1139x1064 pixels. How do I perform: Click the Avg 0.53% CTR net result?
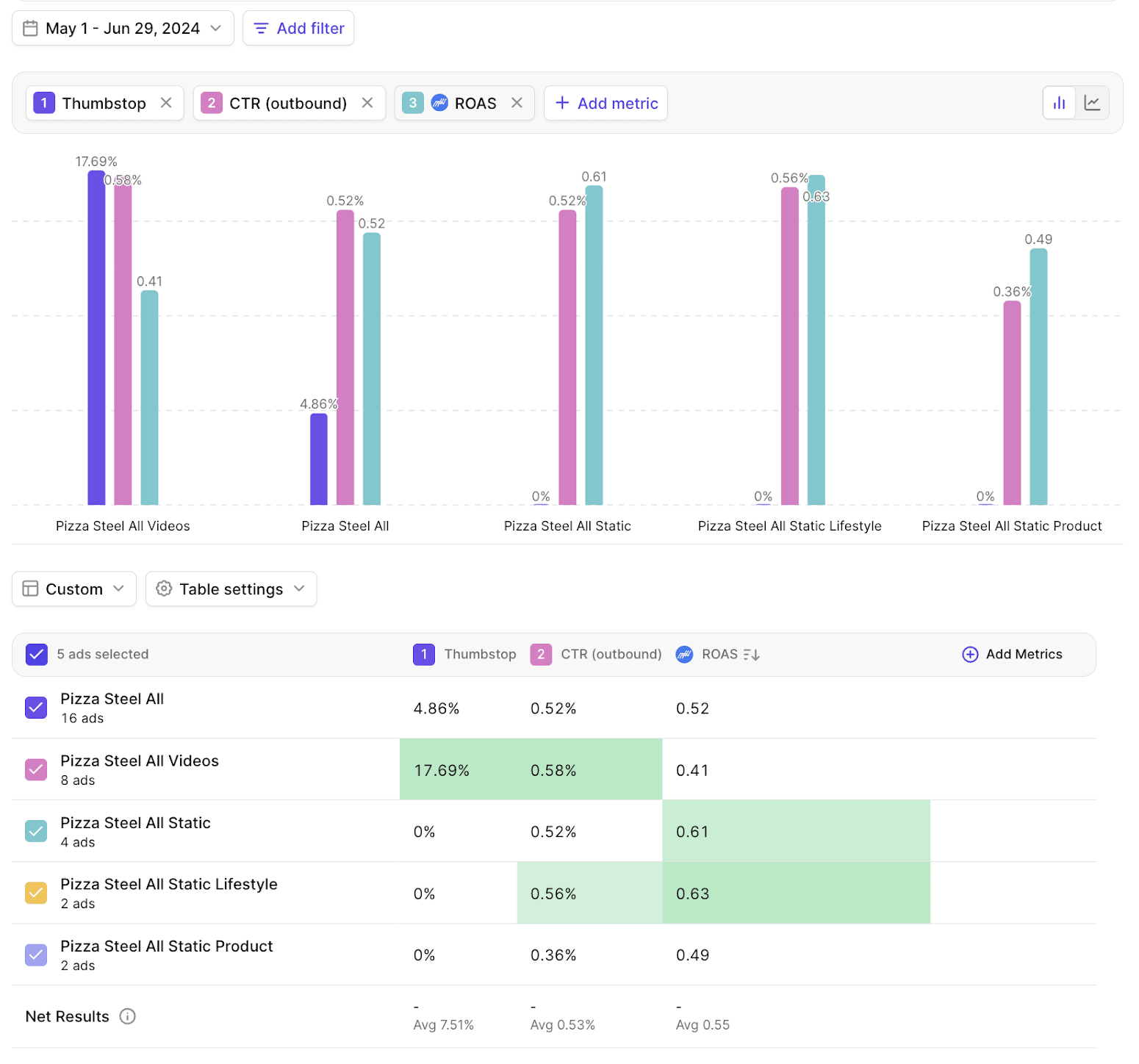point(562,1024)
